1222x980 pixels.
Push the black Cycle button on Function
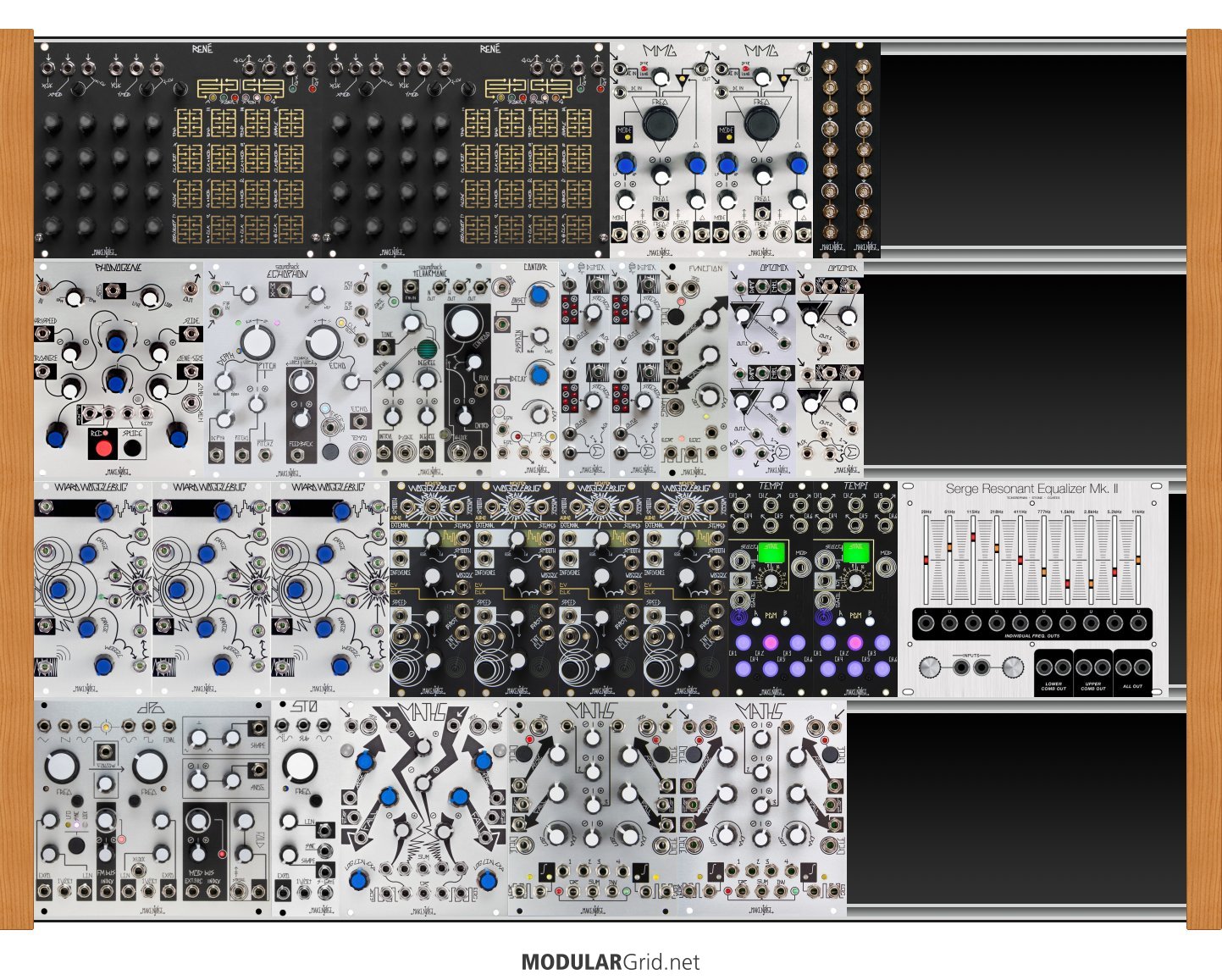tap(677, 317)
